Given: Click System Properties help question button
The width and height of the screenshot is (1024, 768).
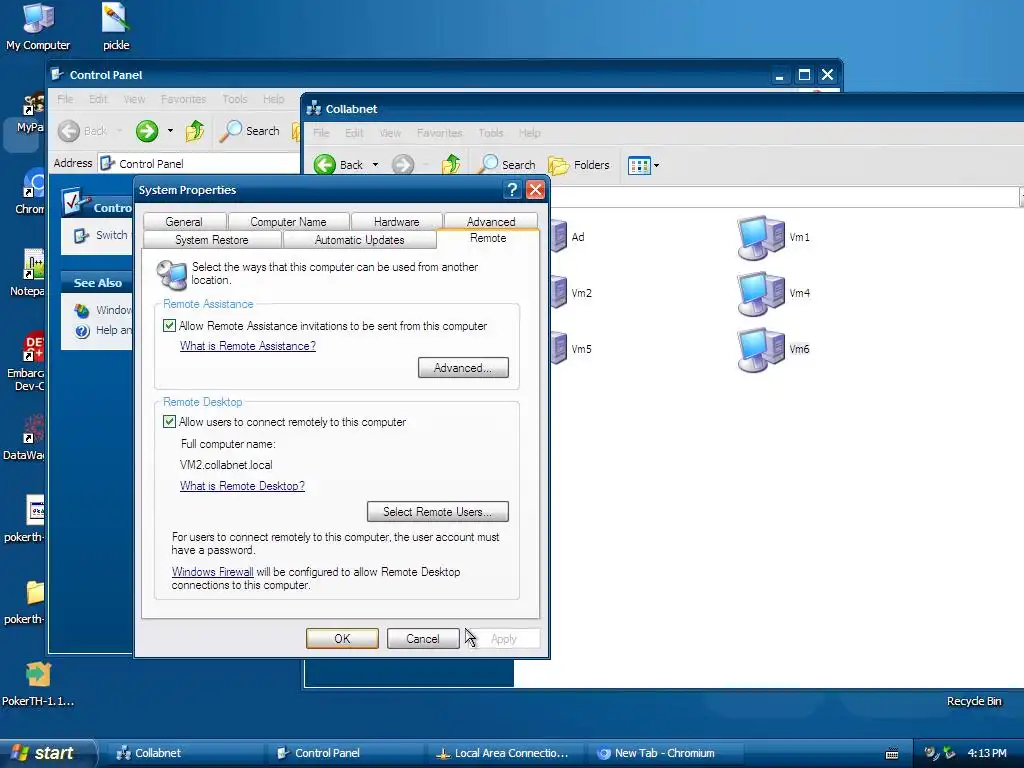Looking at the screenshot, I should pos(513,189).
